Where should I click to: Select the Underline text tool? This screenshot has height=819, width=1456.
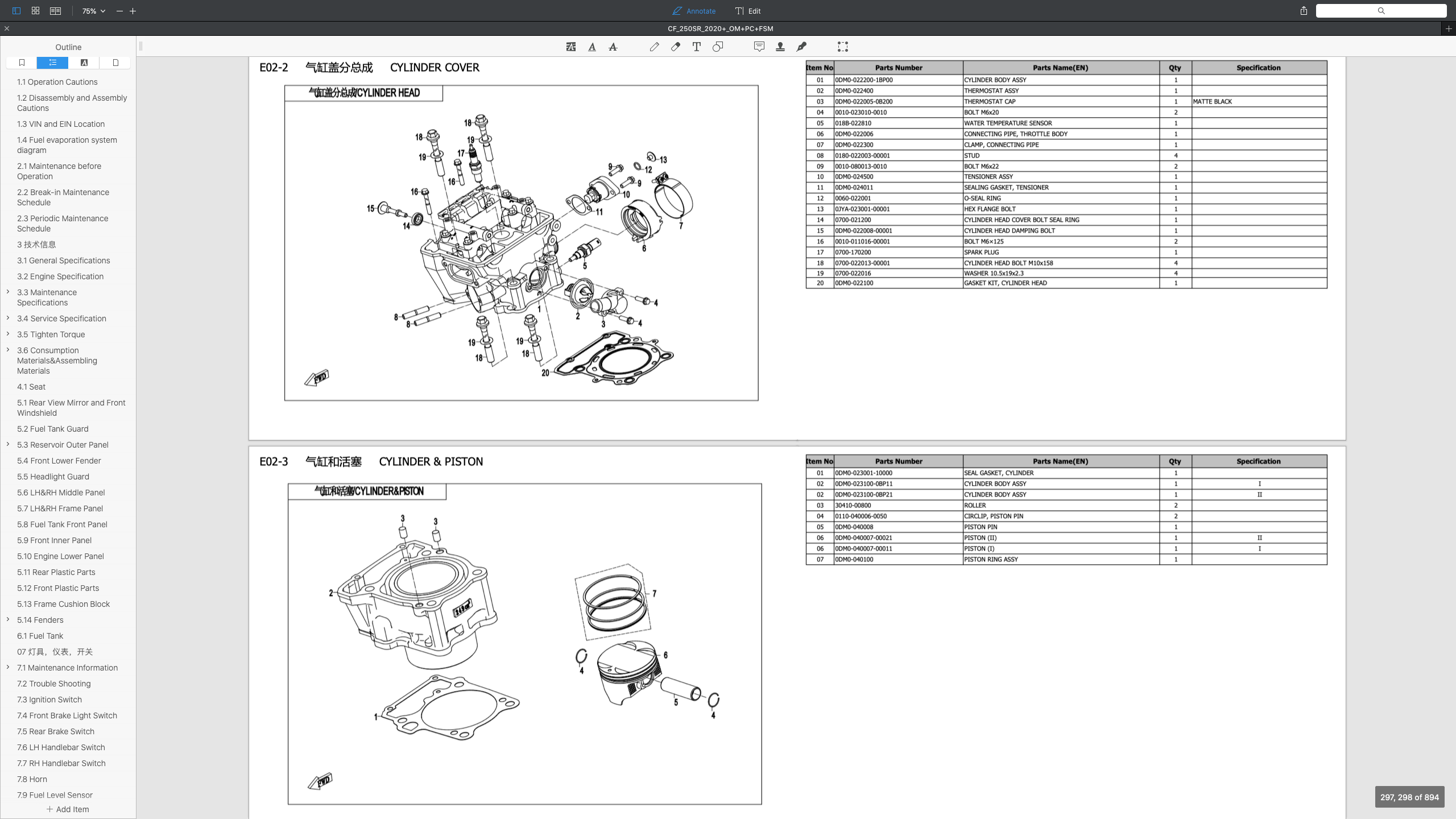(592, 47)
